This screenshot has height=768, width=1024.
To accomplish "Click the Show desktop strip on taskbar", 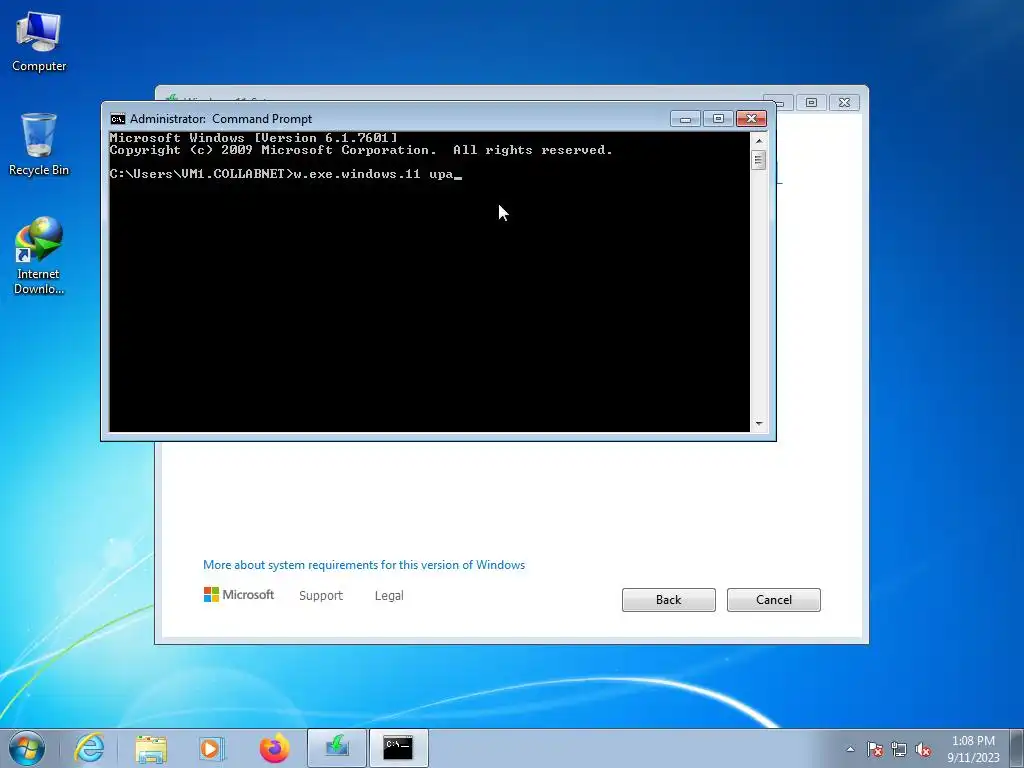I will (1017, 748).
